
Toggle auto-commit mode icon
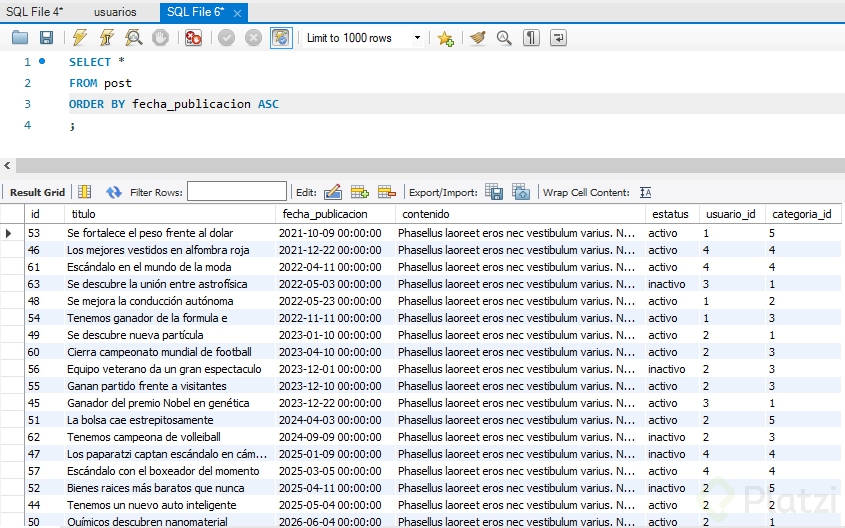click(281, 38)
